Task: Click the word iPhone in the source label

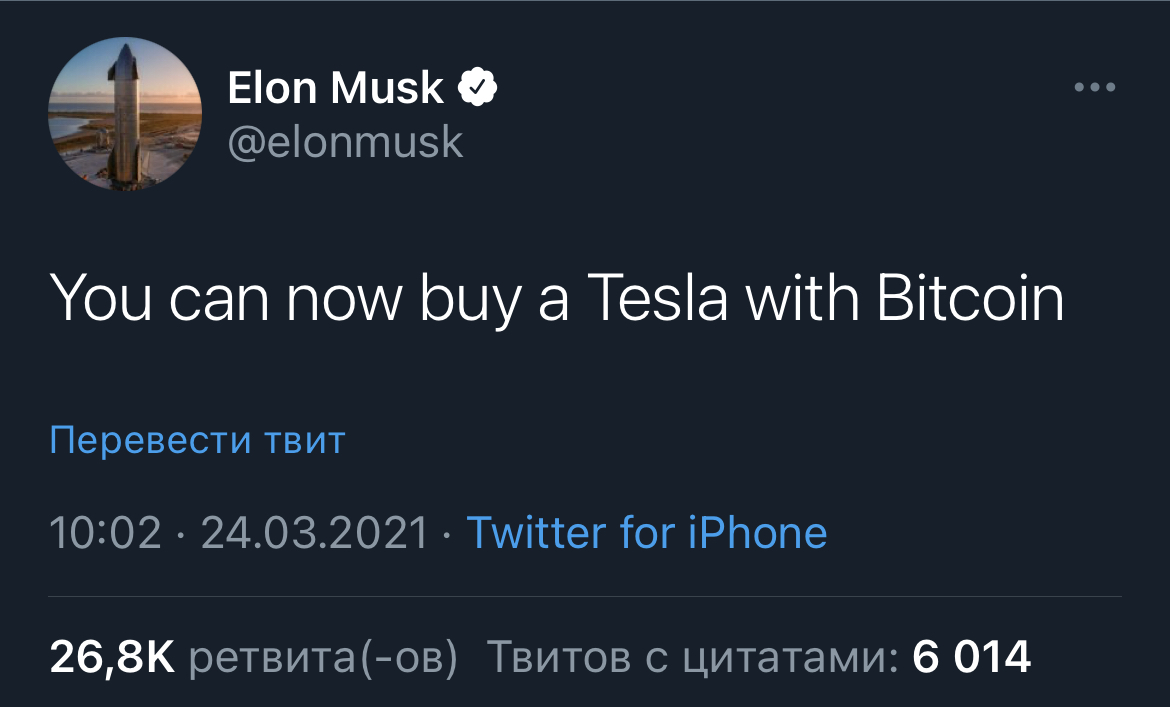Action: click(758, 533)
